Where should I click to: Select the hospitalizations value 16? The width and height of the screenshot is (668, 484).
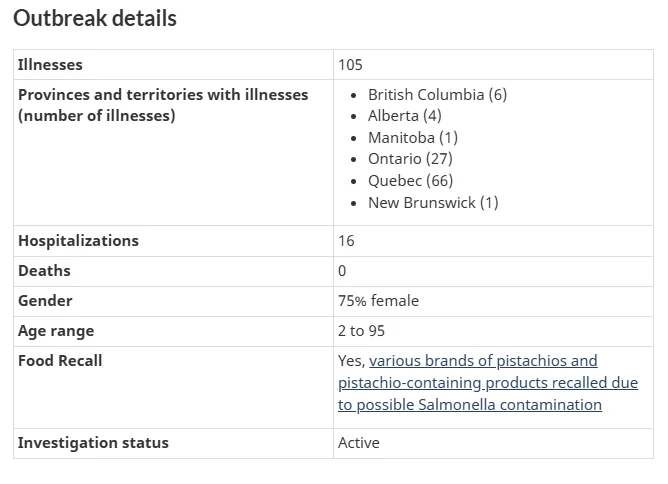[346, 241]
